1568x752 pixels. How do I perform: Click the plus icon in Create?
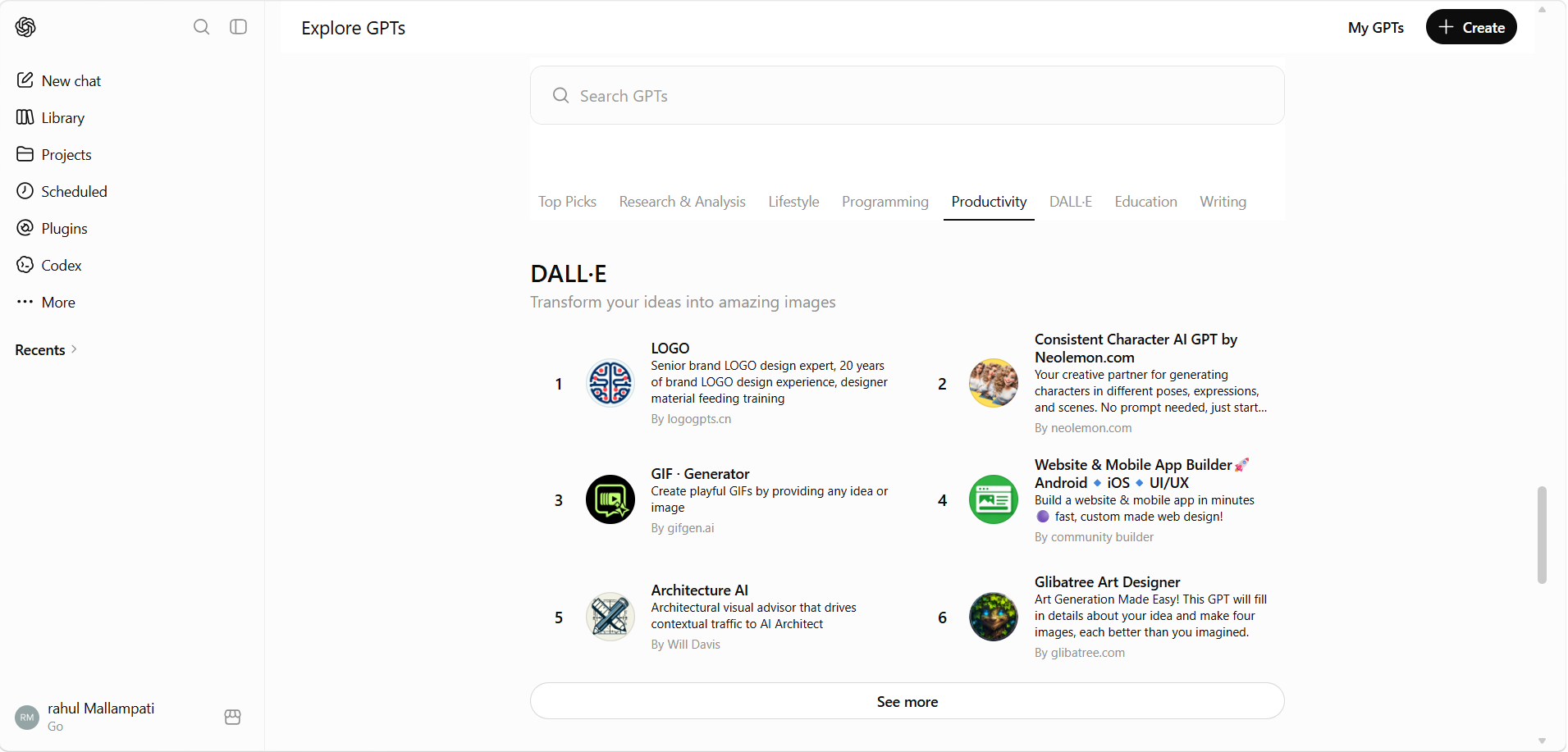[1447, 27]
